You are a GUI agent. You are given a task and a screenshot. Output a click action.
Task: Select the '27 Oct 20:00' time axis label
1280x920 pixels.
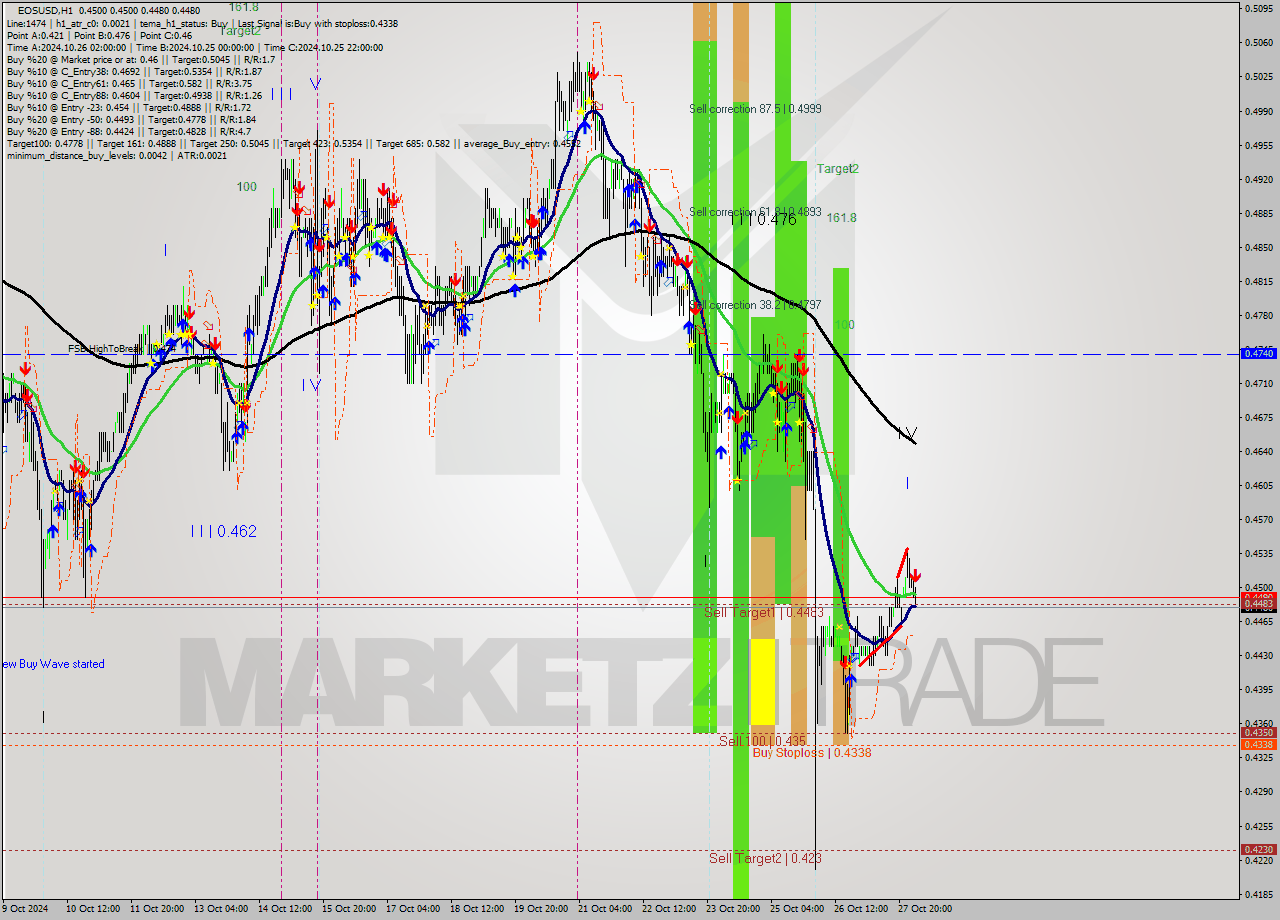pos(925,909)
